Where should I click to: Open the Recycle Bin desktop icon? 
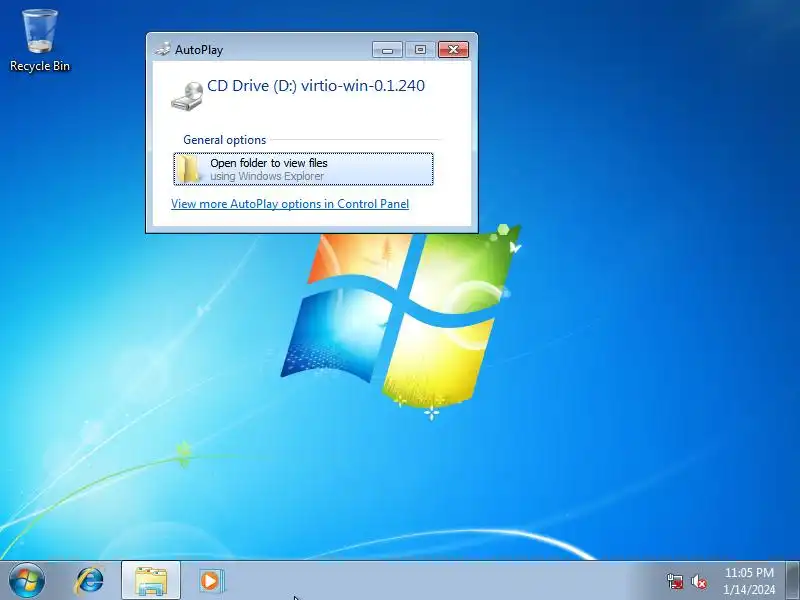[x=40, y=41]
